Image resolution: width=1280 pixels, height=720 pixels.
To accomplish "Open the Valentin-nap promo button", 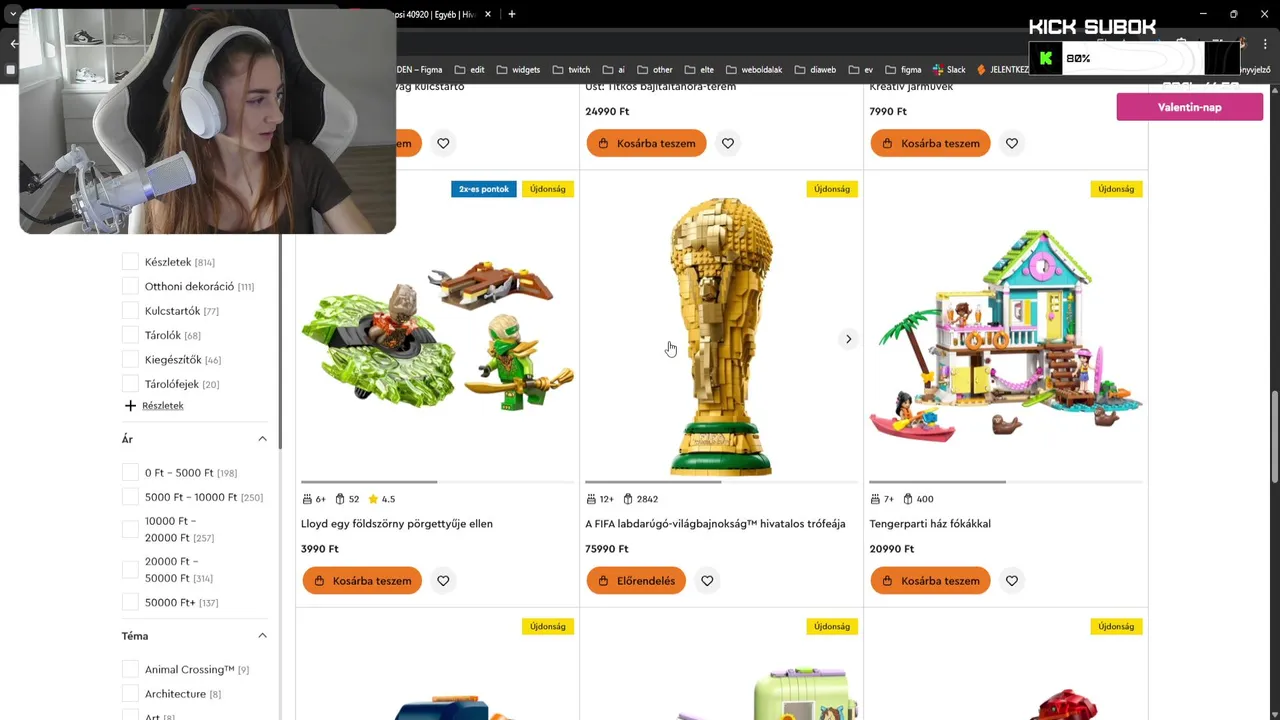I will [1190, 107].
